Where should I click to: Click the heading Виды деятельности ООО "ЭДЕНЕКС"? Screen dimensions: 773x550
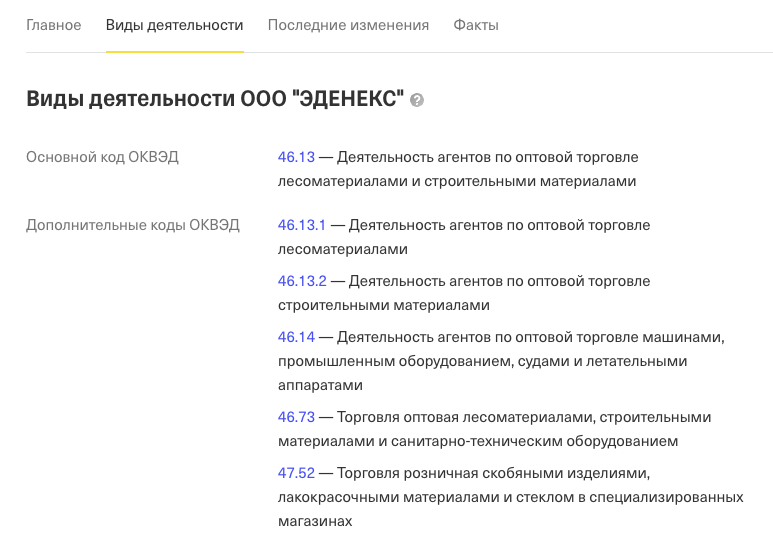(215, 99)
